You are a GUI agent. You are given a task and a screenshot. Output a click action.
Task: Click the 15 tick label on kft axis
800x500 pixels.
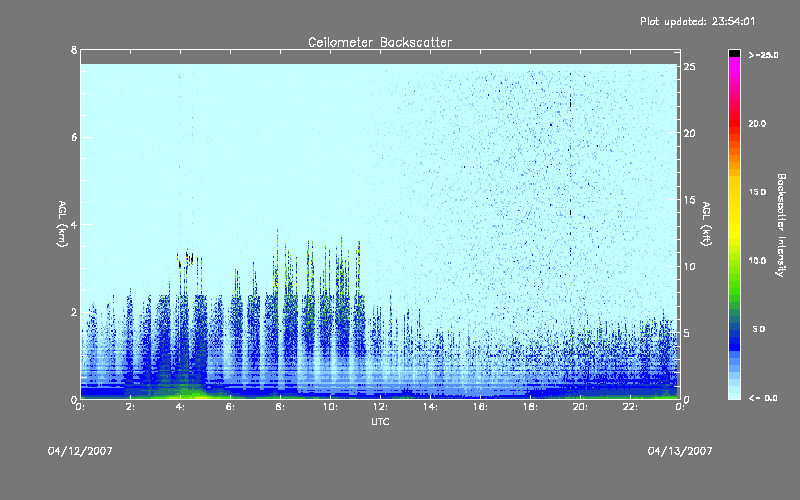coord(689,200)
